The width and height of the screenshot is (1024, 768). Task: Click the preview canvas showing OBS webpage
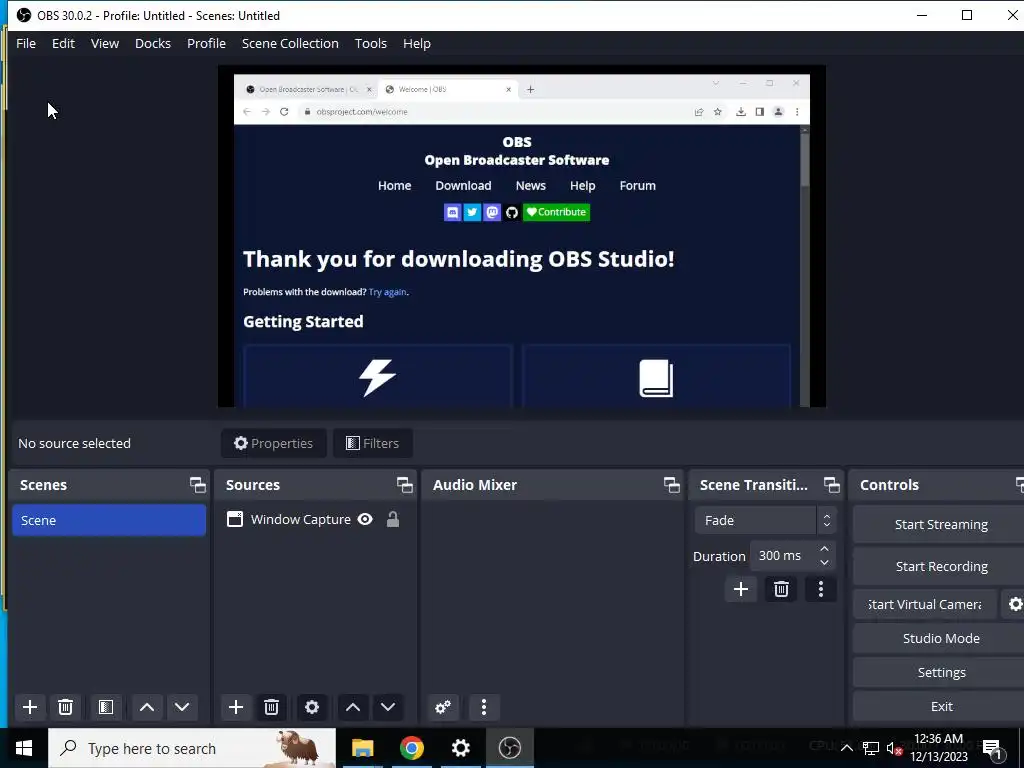click(x=522, y=236)
